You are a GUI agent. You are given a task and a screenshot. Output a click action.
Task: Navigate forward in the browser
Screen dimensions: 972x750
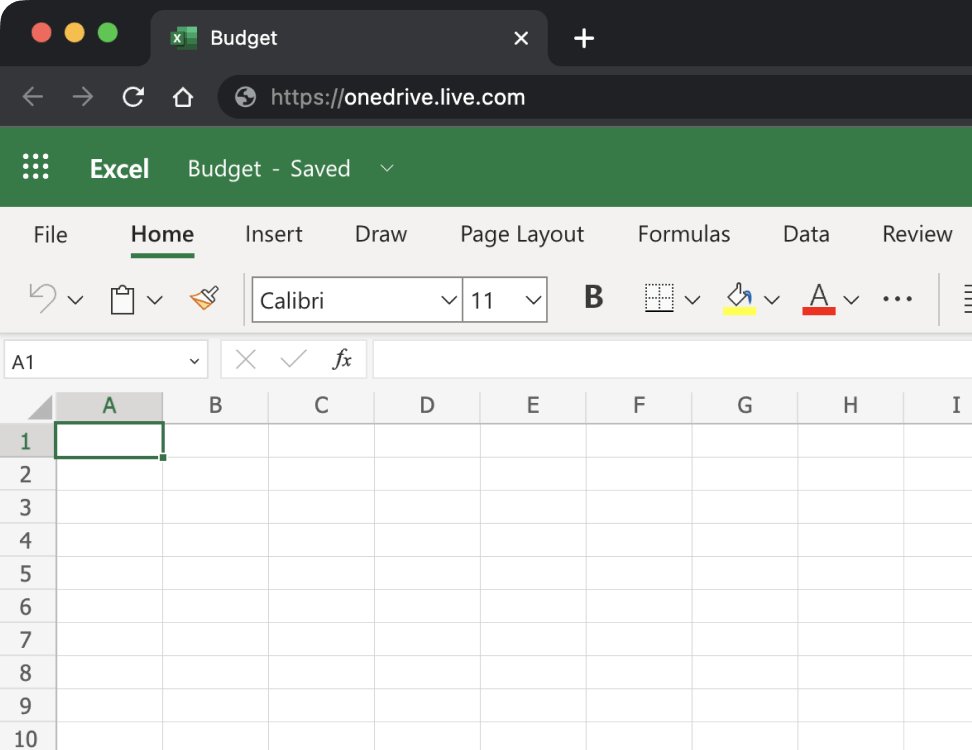point(82,97)
